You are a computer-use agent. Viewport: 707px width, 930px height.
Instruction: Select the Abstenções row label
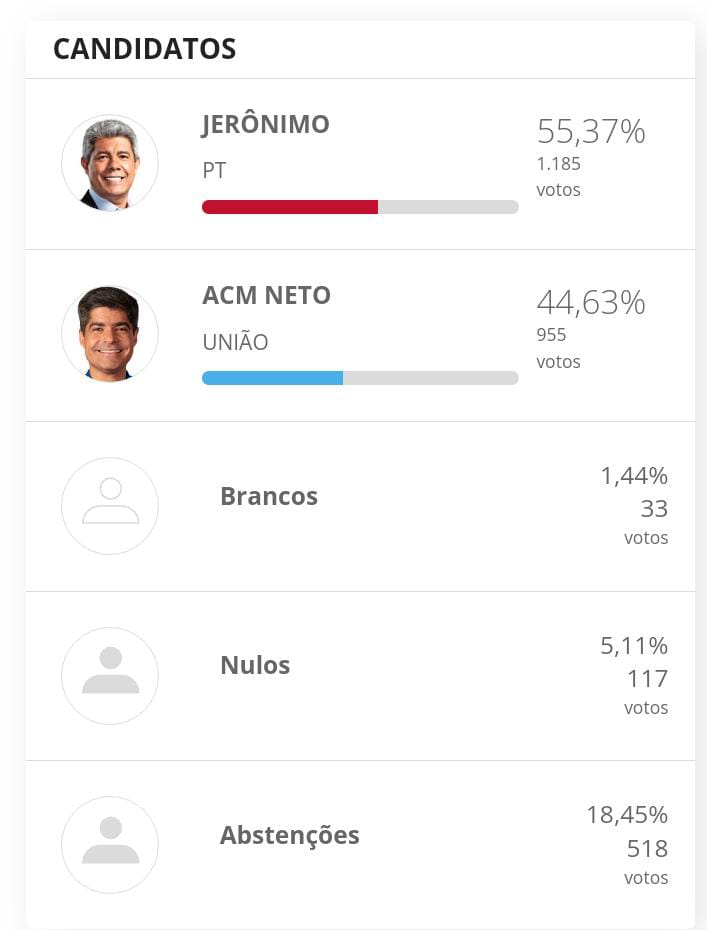tap(289, 836)
